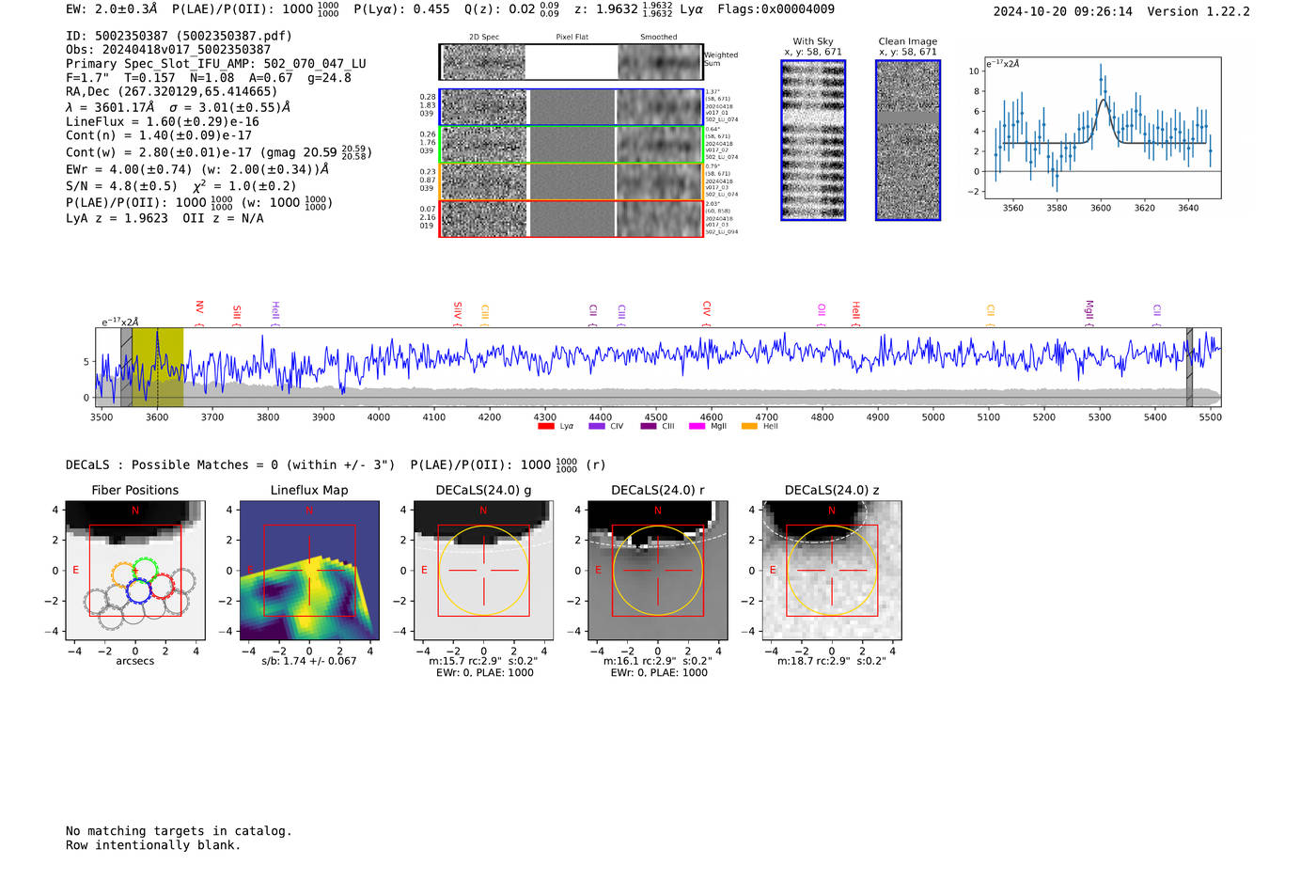The width and height of the screenshot is (1316, 896).
Task: Click the EW: 2.0±0.3Å header value
Action: click(112, 9)
